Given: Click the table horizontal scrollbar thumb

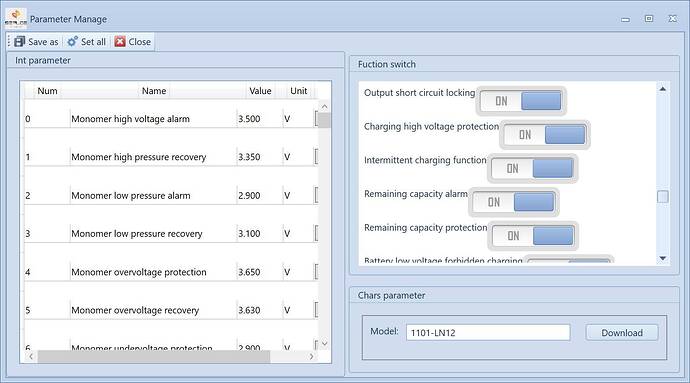Looking at the screenshot, I should [154, 357].
